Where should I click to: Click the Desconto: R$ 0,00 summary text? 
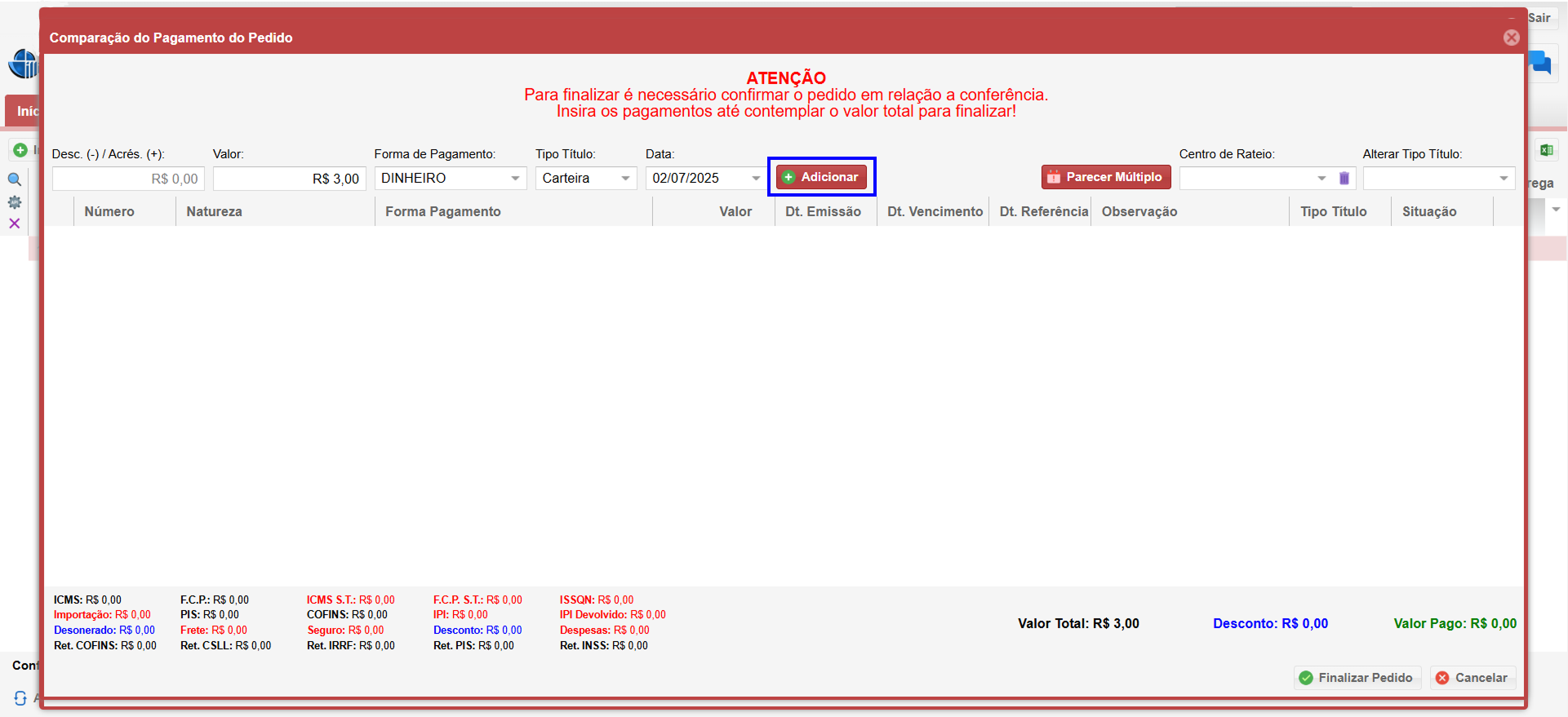tap(1270, 623)
